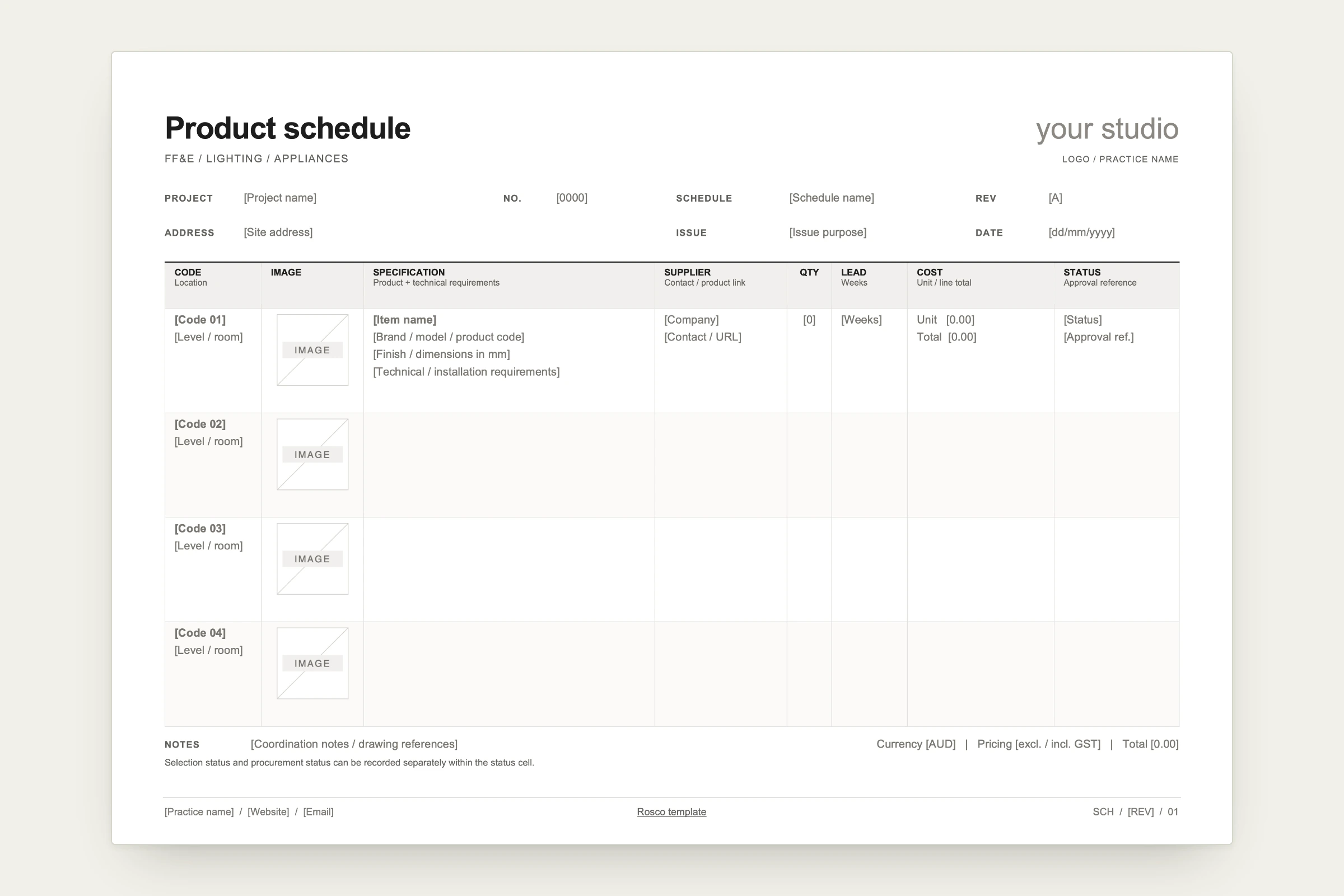Click the Unit [0.00] cost line
The image size is (1344, 896).
pyautogui.click(x=945, y=319)
